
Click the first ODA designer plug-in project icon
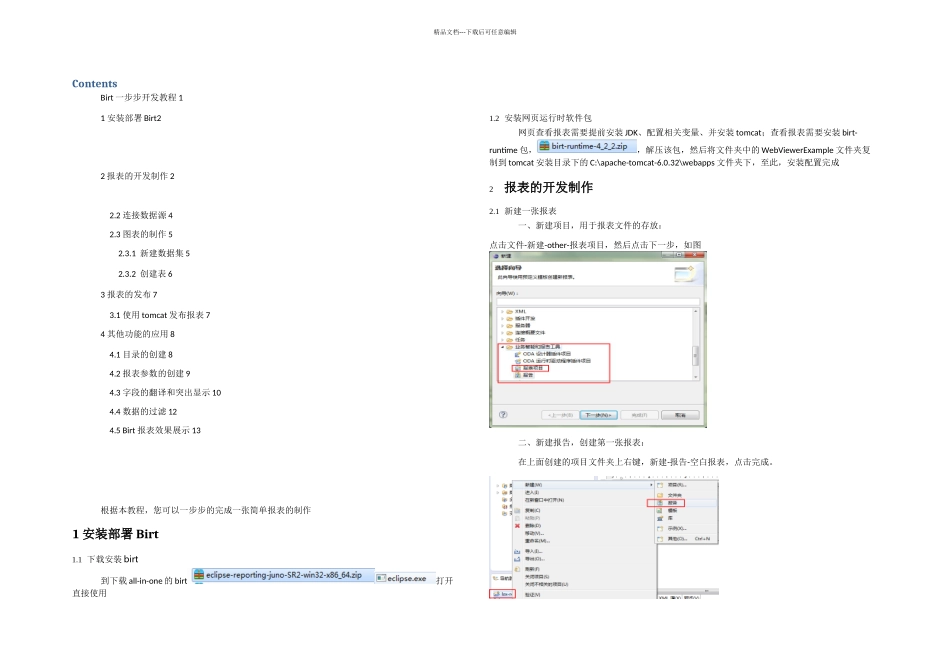[517, 354]
